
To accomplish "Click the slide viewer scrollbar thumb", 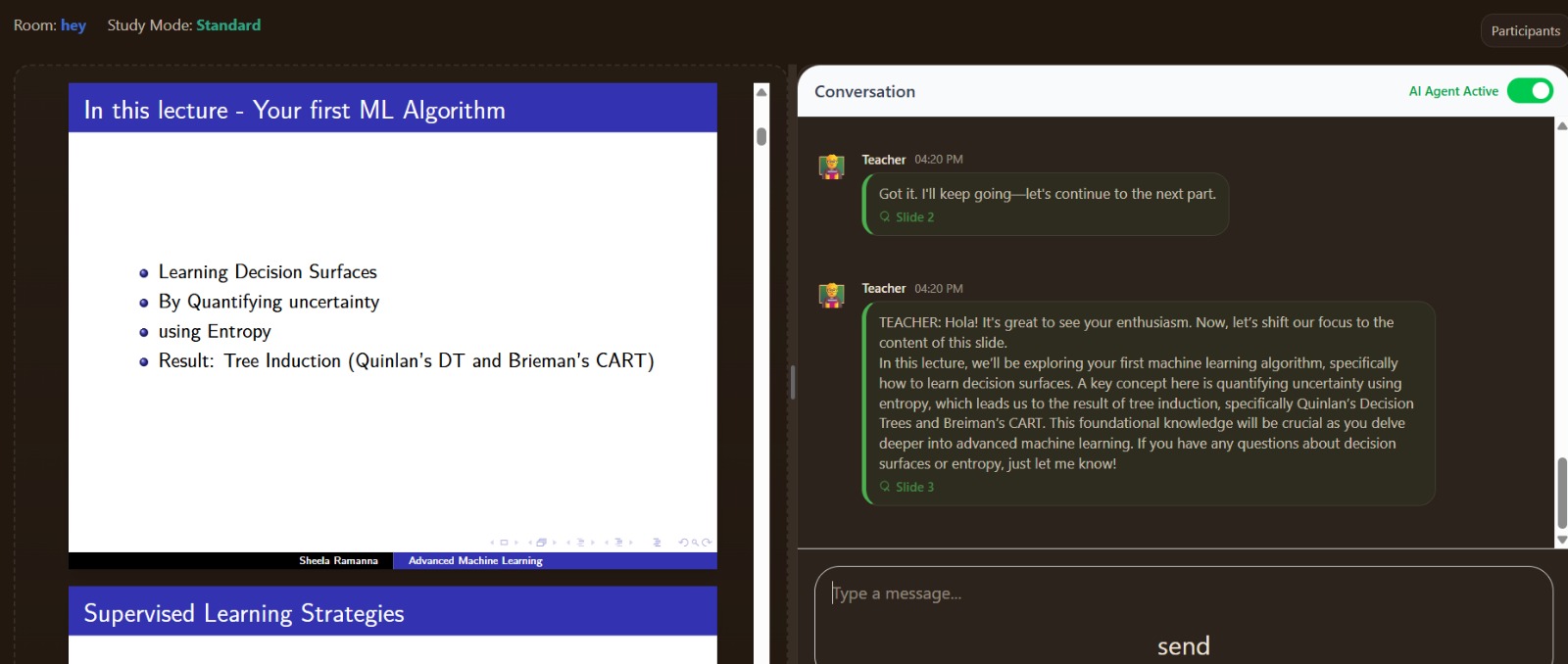I will [761, 136].
